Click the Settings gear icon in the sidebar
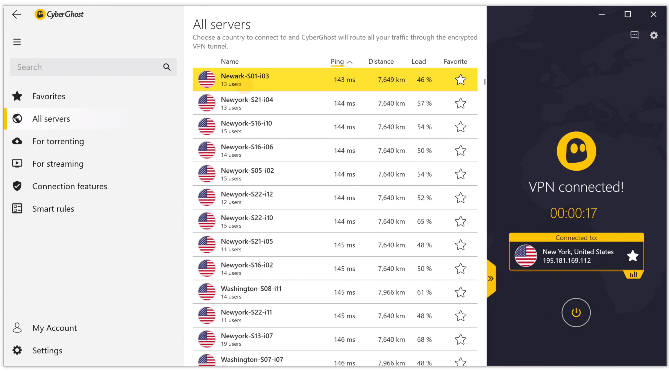 [17, 350]
